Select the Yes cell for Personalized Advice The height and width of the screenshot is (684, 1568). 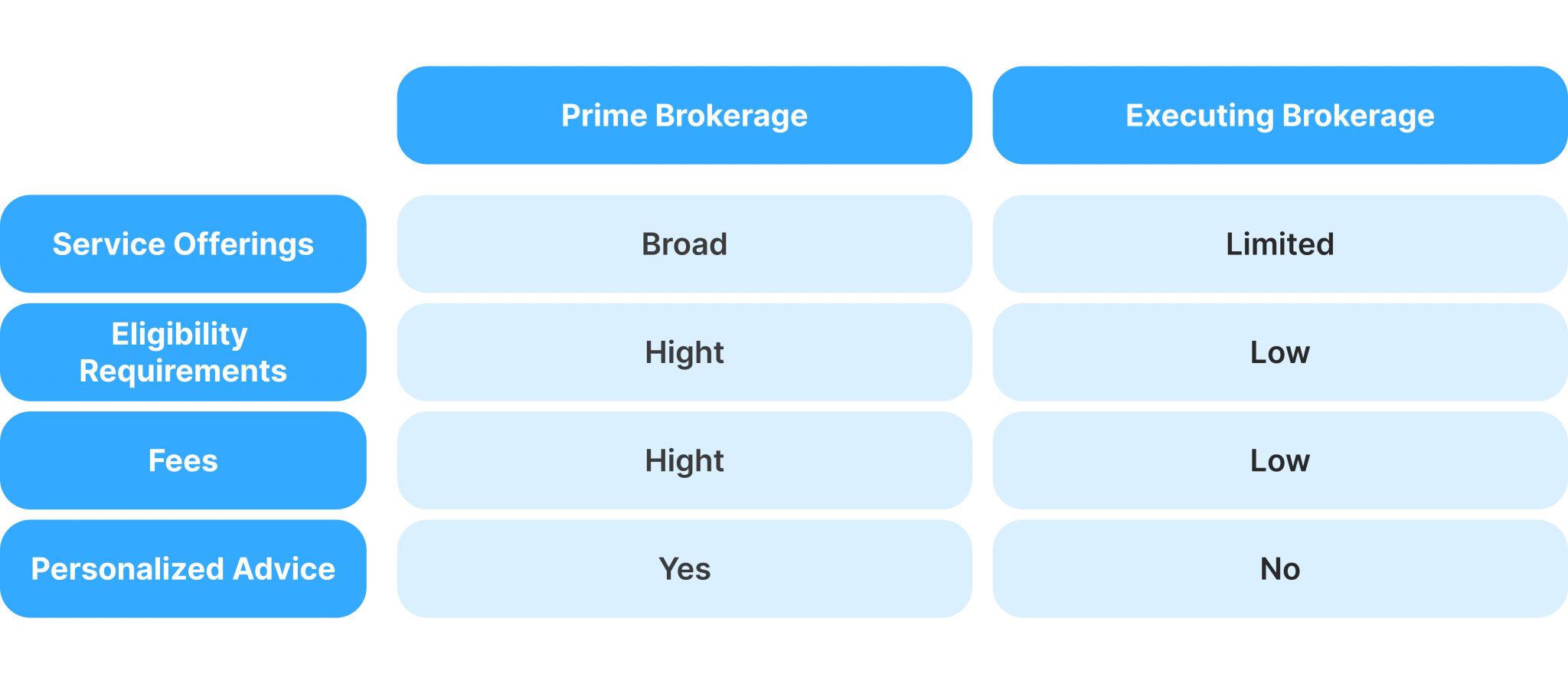pyautogui.click(x=684, y=568)
